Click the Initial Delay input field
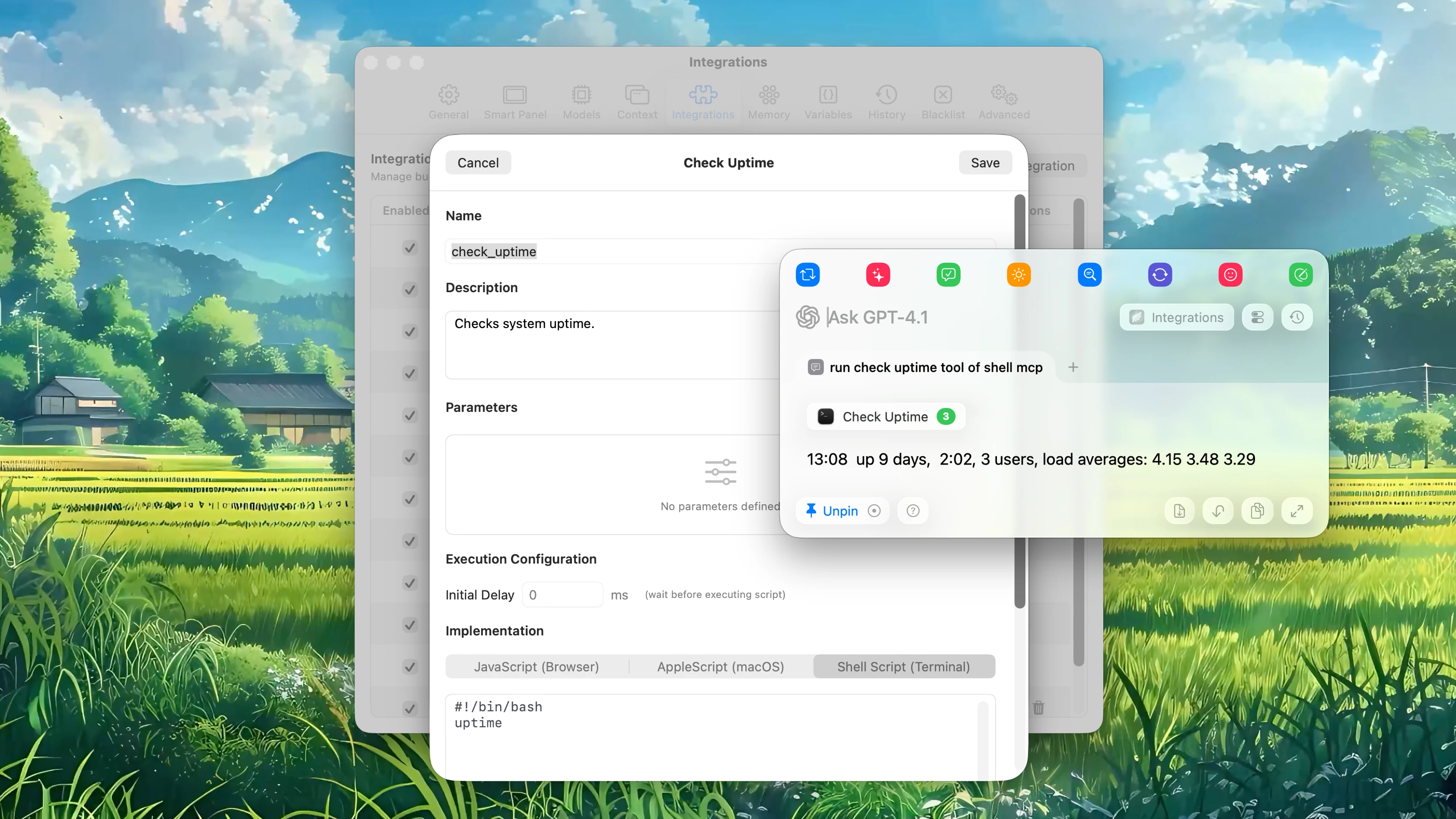This screenshot has height=819, width=1456. click(562, 595)
